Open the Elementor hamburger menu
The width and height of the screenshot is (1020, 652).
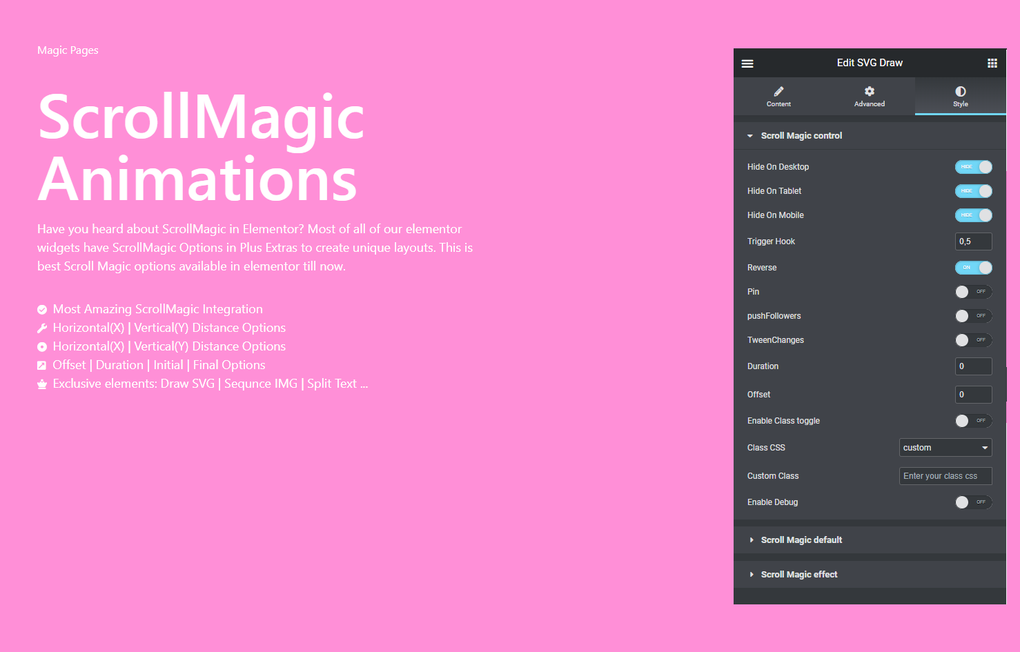[747, 62]
